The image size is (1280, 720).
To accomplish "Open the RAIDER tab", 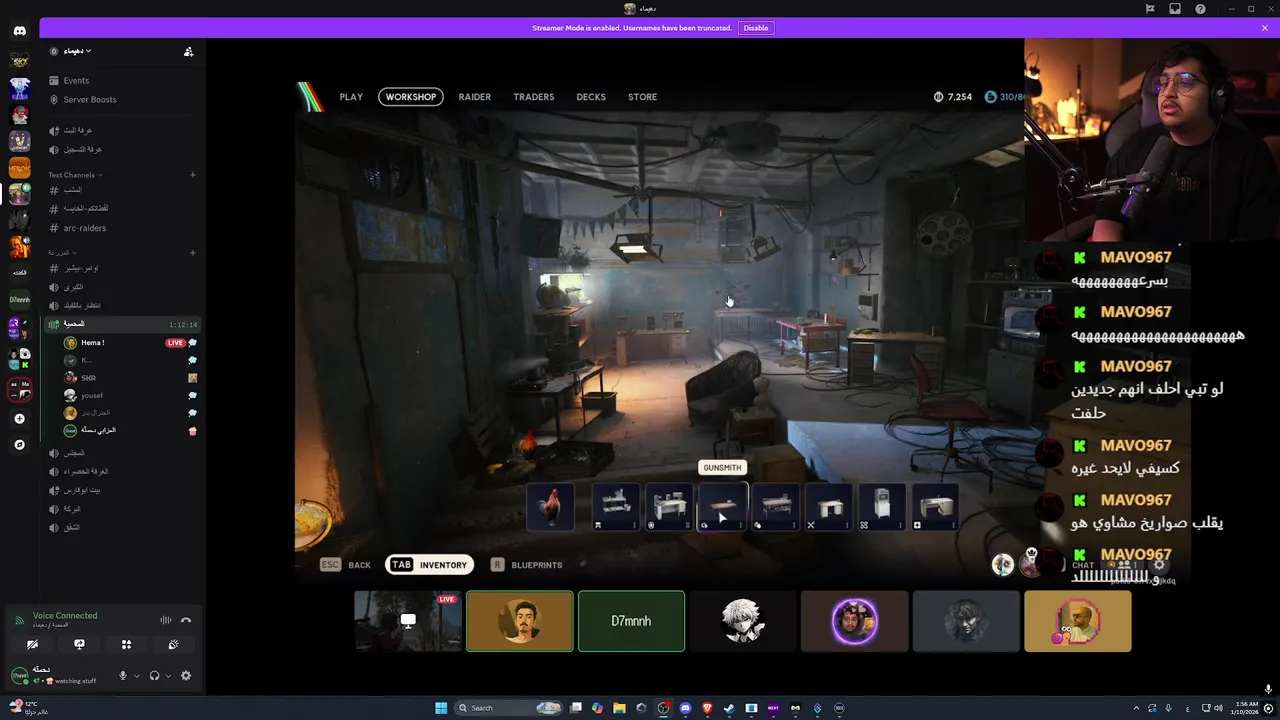I will (474, 97).
